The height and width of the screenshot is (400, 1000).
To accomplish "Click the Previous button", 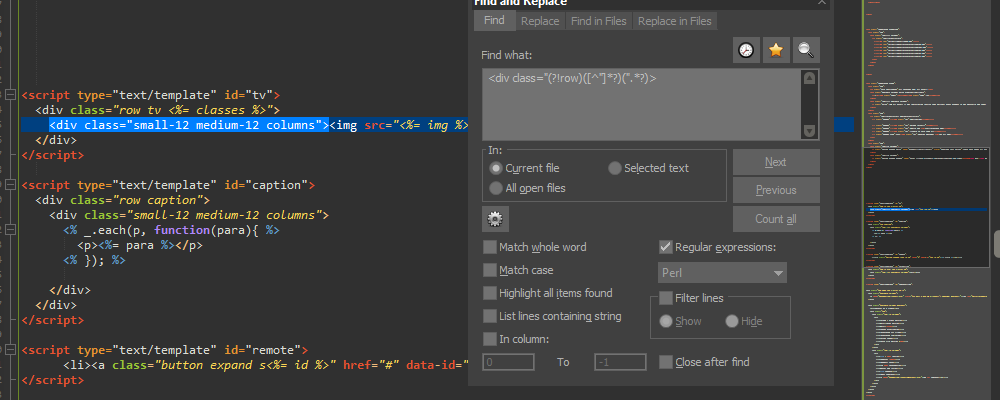I will point(776,190).
